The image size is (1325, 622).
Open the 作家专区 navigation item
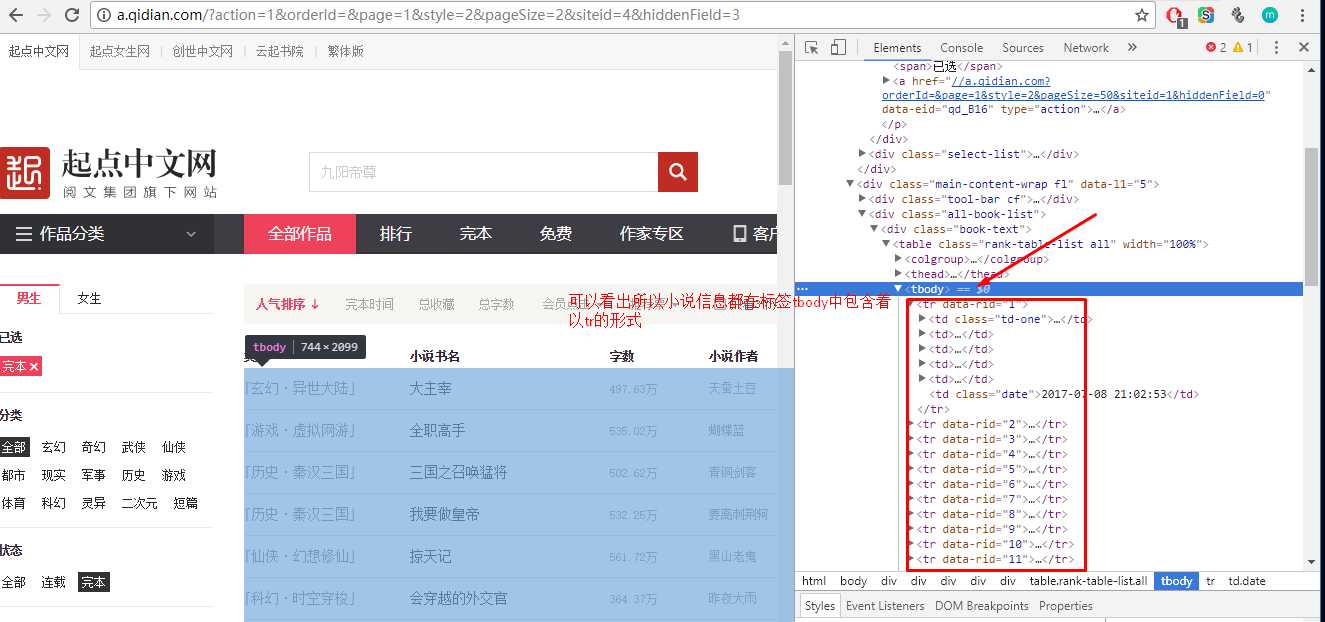pyautogui.click(x=652, y=234)
